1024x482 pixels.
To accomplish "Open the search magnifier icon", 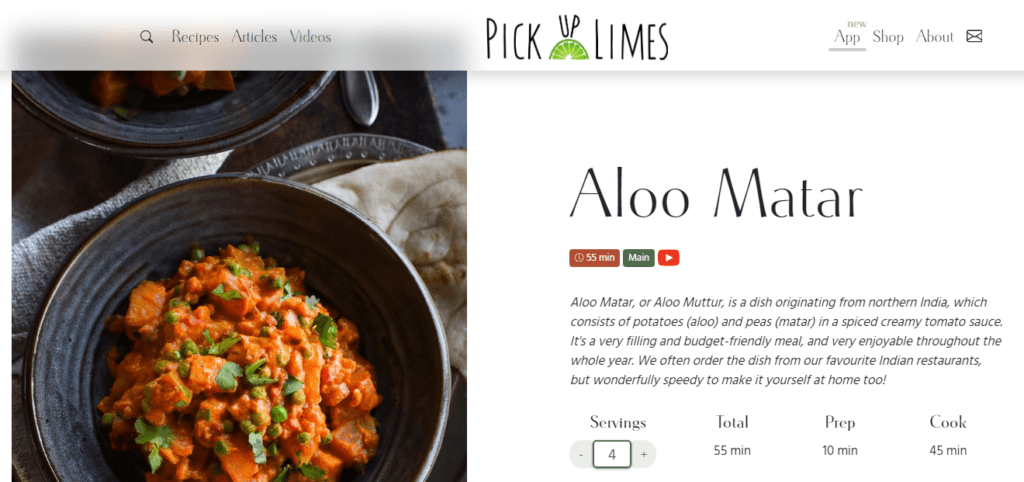I will click(x=146, y=37).
